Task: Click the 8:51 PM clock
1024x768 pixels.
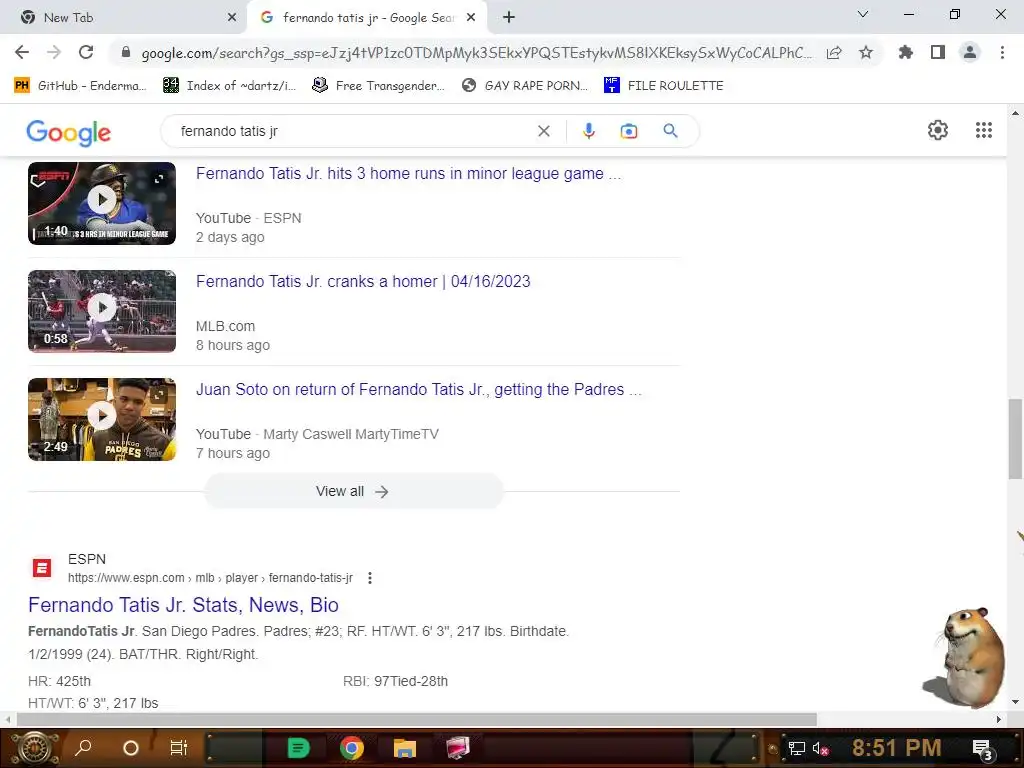Action: pos(896,748)
